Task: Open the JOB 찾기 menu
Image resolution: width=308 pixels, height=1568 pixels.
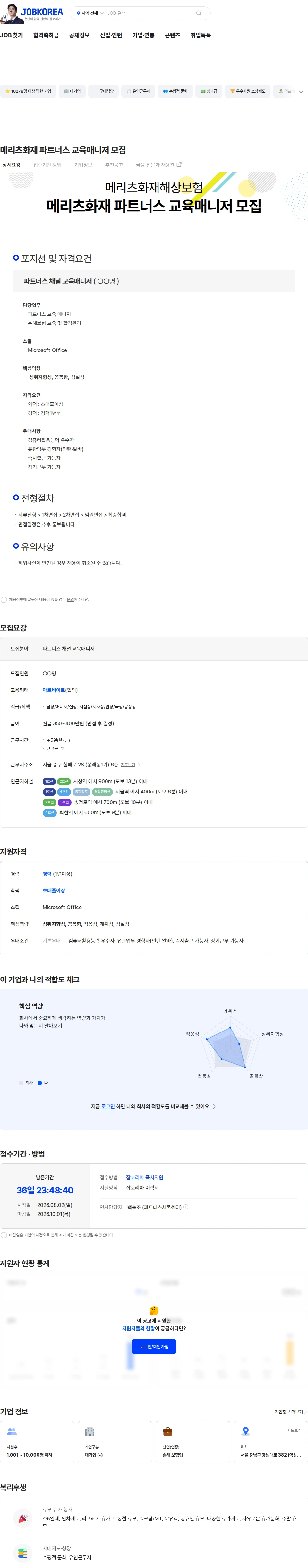Action: point(12,35)
